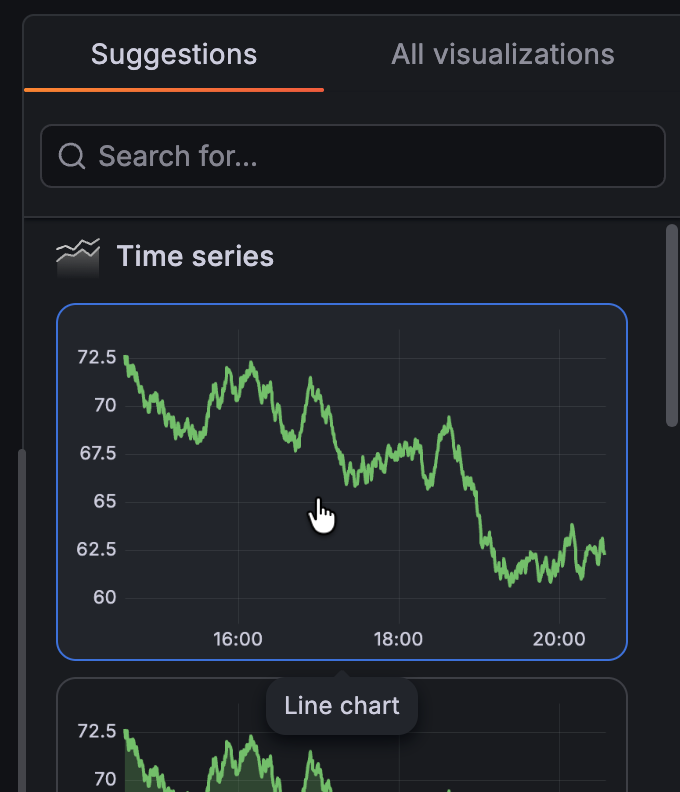Click the 16:00 time axis label
Screen dimensions: 680x792
238,639
